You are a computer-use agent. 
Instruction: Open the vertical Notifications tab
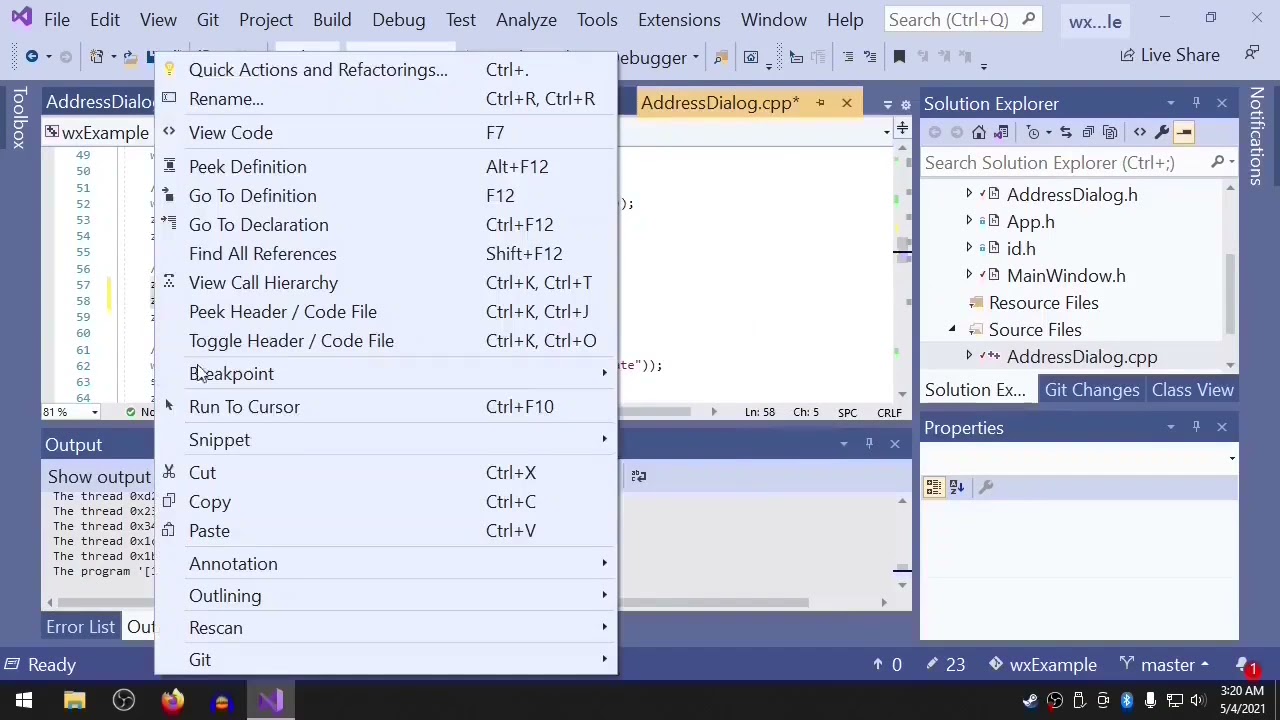tap(1257, 136)
